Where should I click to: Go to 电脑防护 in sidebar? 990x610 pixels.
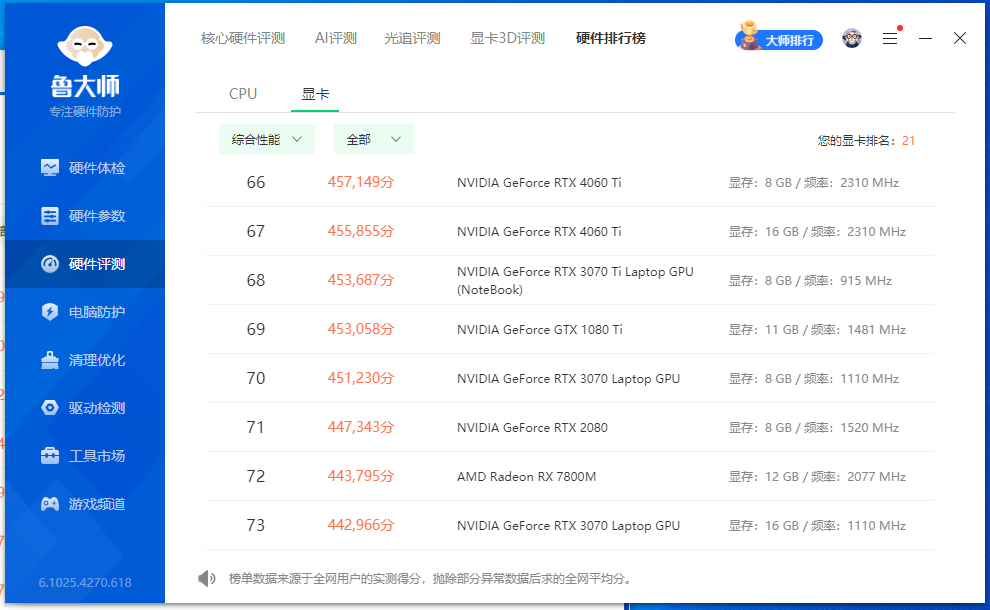85,312
